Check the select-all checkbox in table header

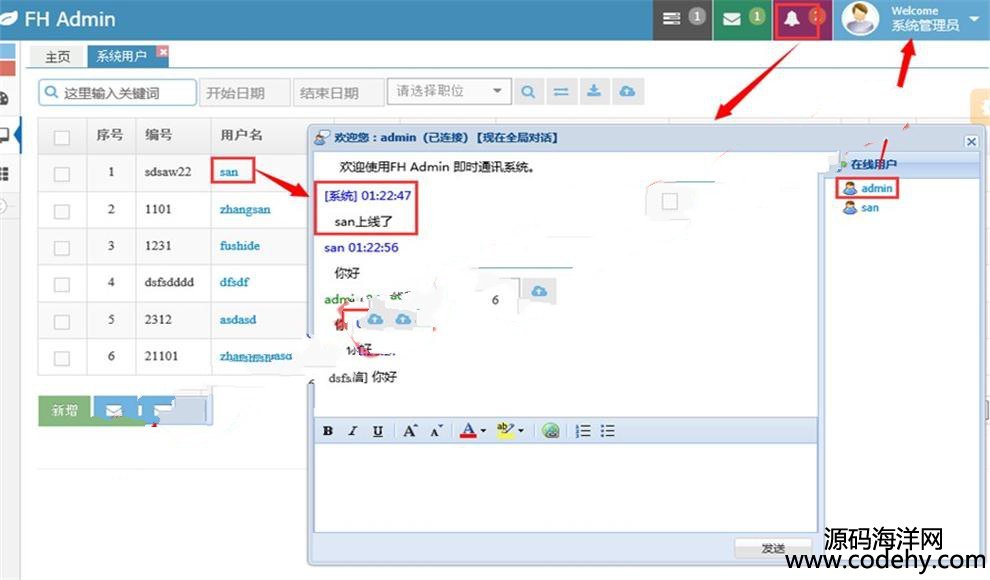[62, 137]
